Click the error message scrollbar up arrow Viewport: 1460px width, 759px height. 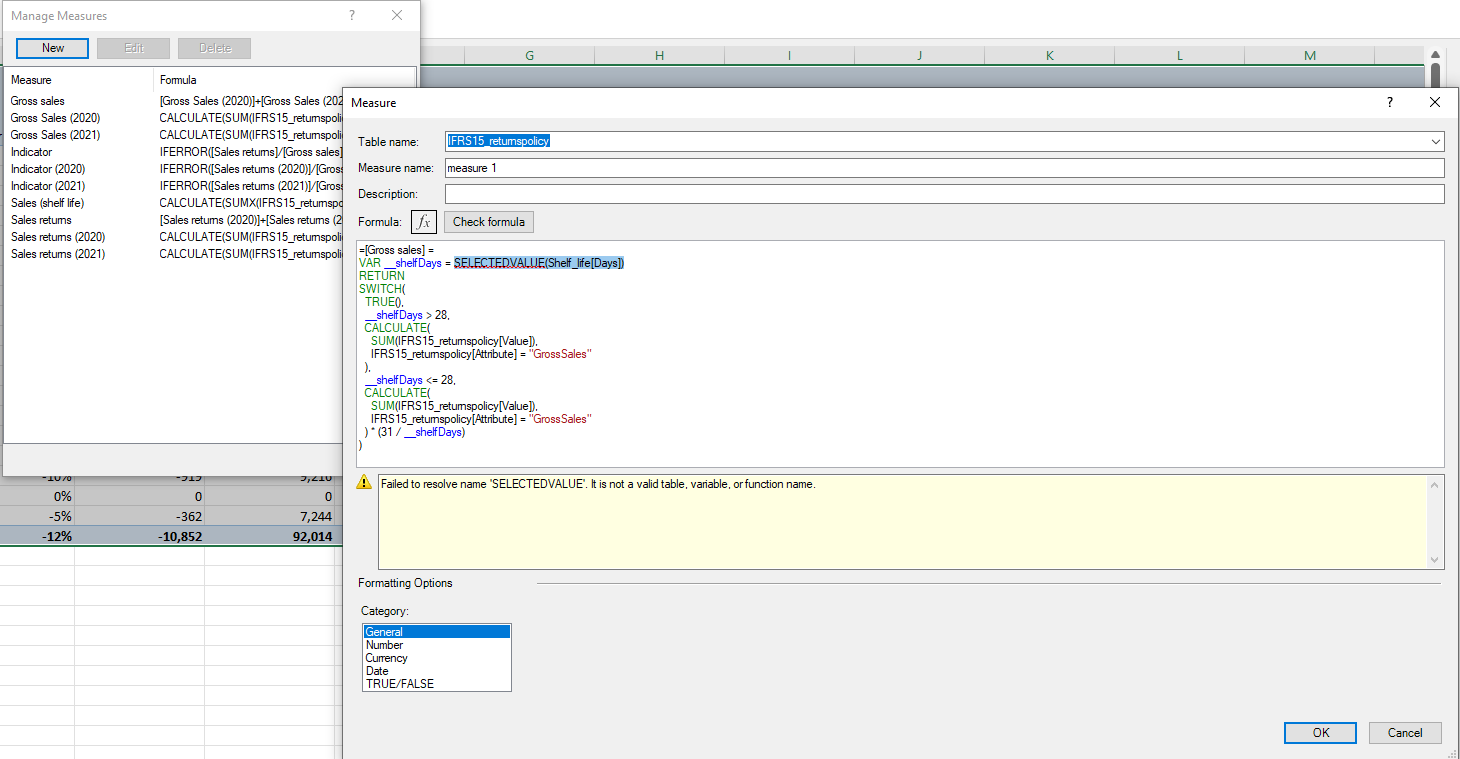point(1434,483)
